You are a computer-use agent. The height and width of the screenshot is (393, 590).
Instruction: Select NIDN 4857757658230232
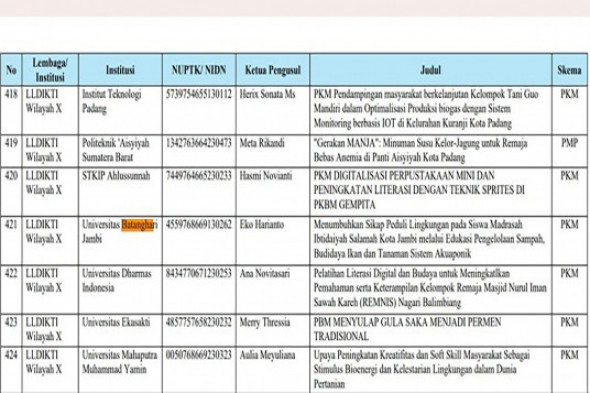tap(199, 323)
